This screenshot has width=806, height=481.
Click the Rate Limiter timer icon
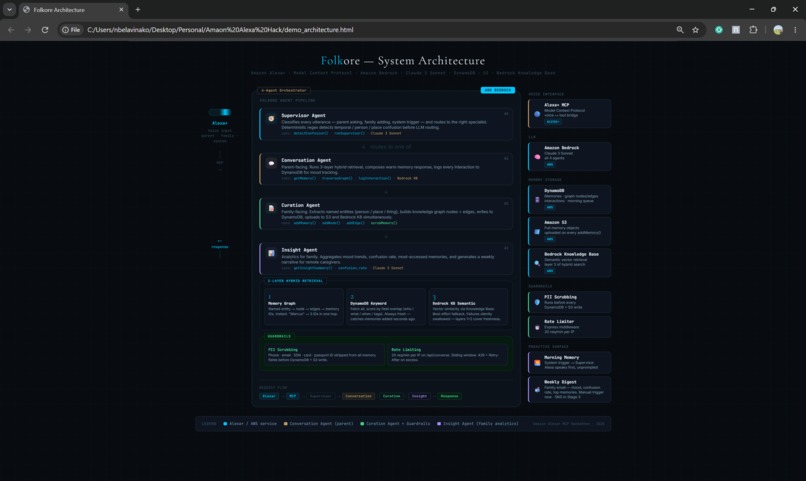pyautogui.click(x=537, y=327)
